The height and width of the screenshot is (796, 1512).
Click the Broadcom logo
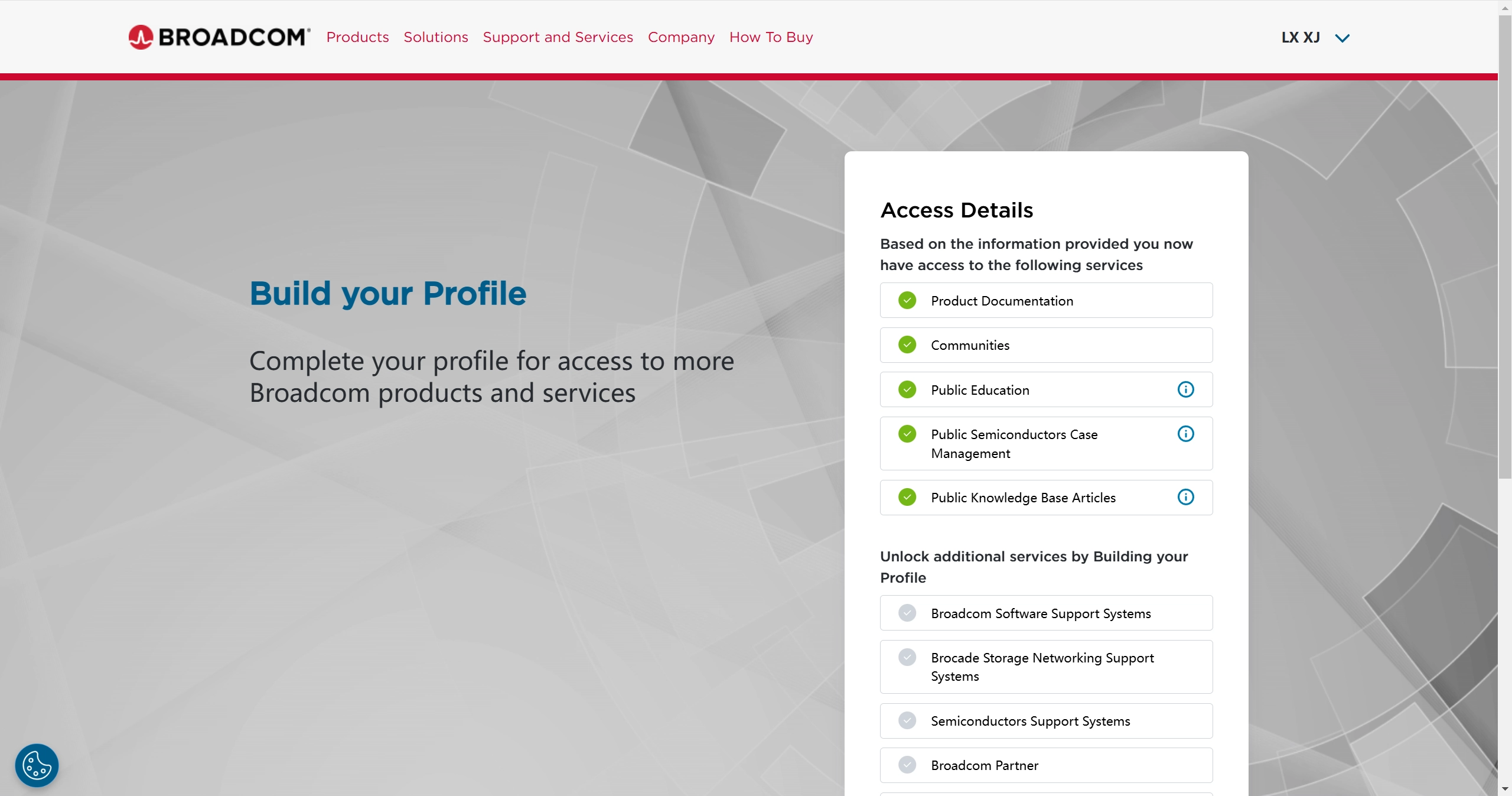click(x=219, y=37)
